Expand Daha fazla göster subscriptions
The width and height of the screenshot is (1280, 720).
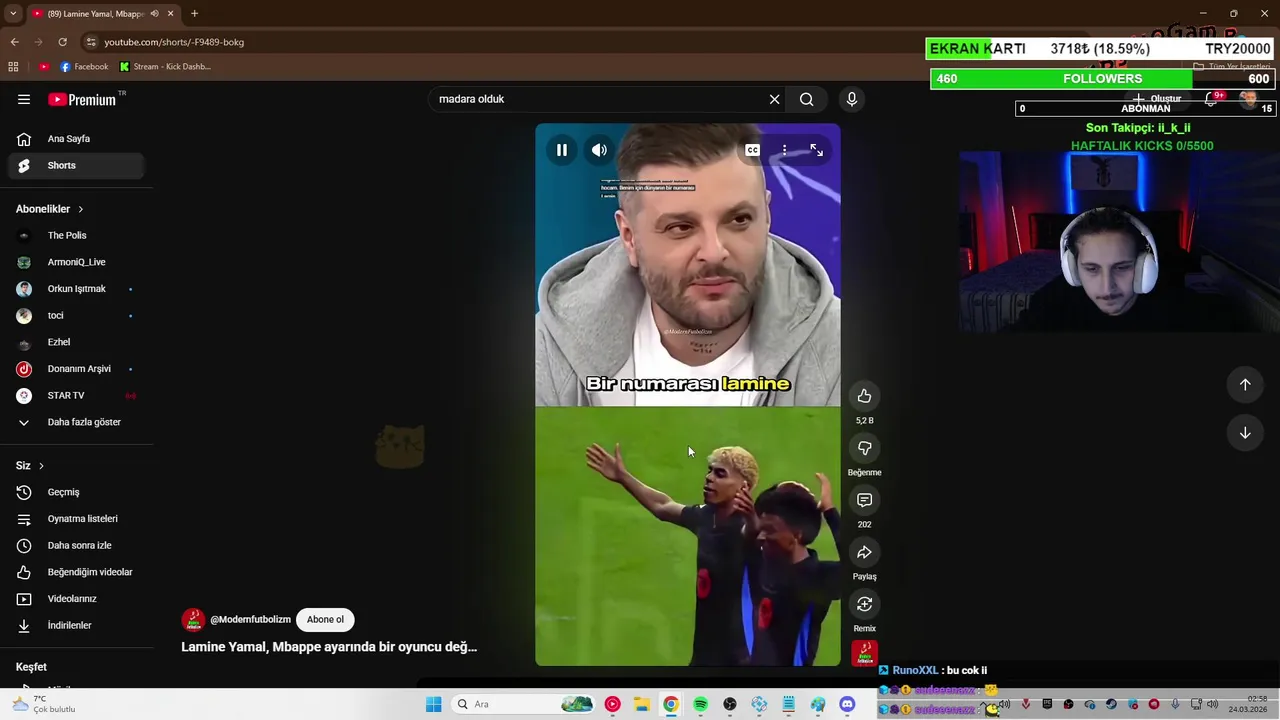(x=76, y=422)
